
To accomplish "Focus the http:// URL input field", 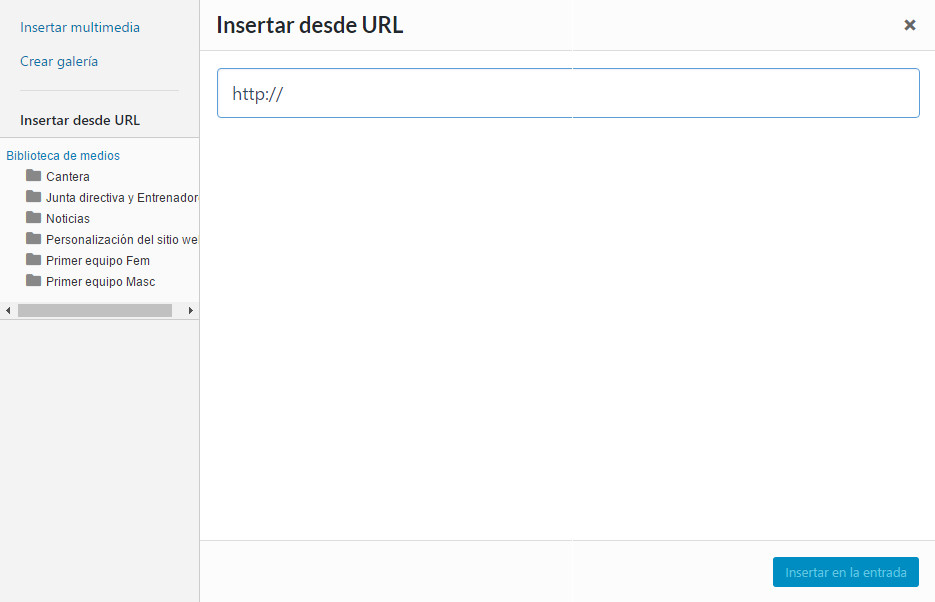I will point(568,94).
